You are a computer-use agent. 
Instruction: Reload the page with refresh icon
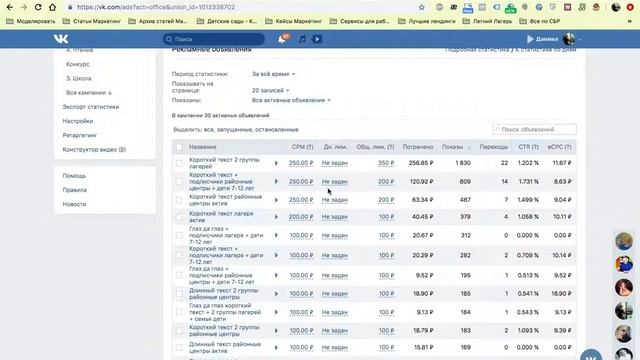point(38,7)
